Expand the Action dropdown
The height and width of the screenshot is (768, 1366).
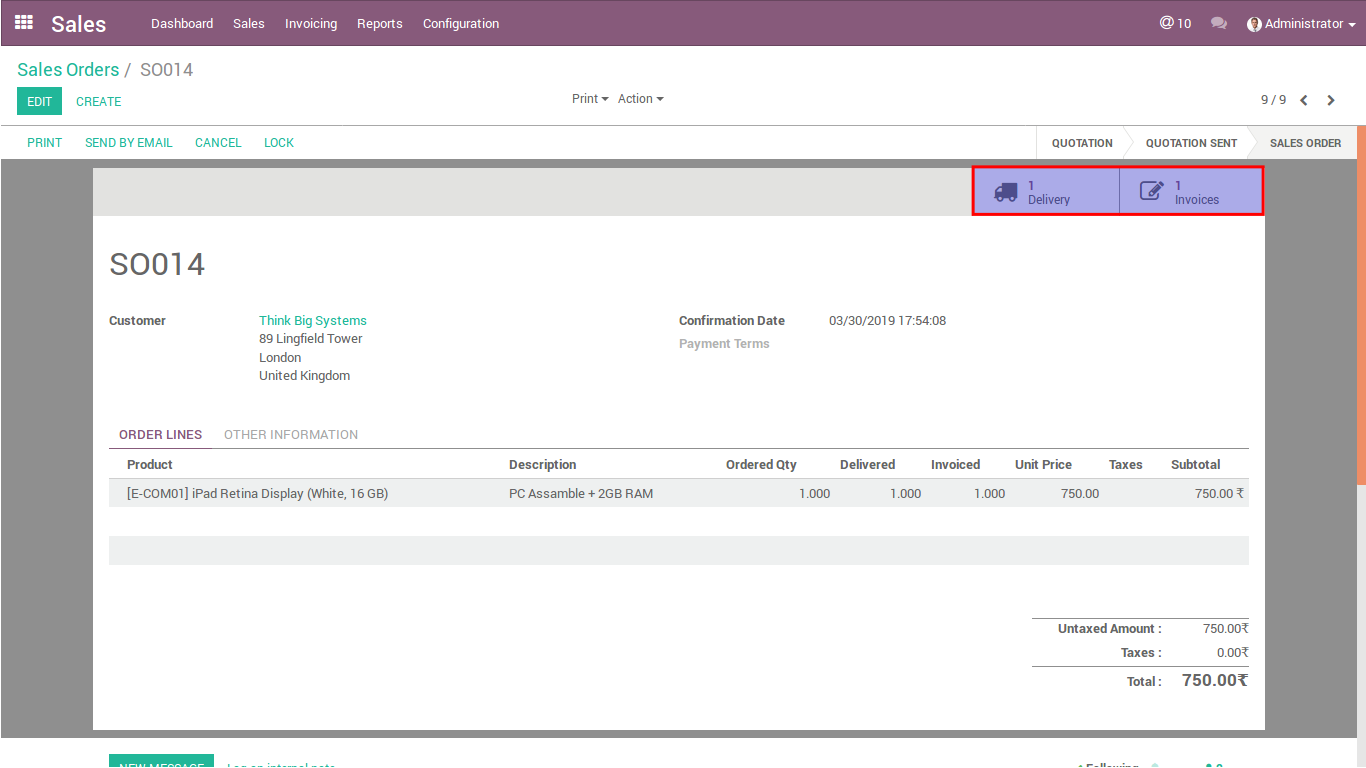640,99
